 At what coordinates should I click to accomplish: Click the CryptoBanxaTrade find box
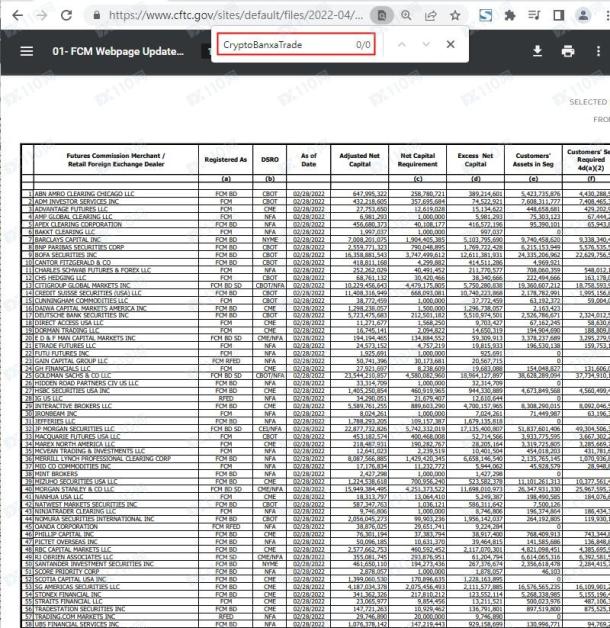(296, 44)
